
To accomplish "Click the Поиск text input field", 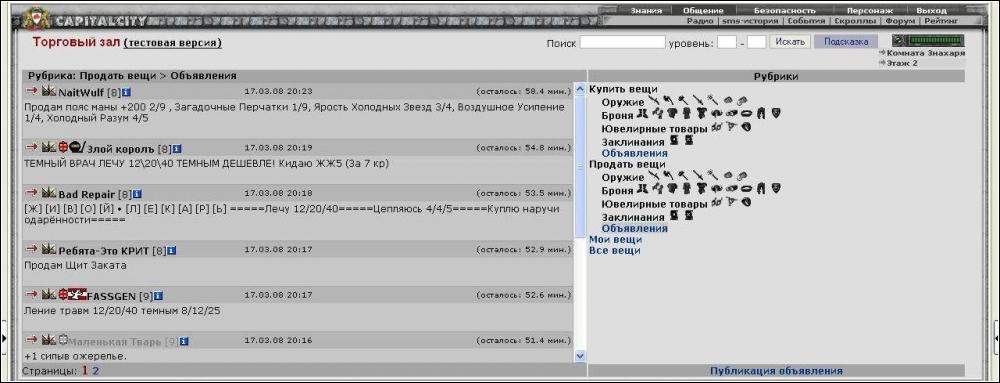I will pyautogui.click(x=622, y=43).
